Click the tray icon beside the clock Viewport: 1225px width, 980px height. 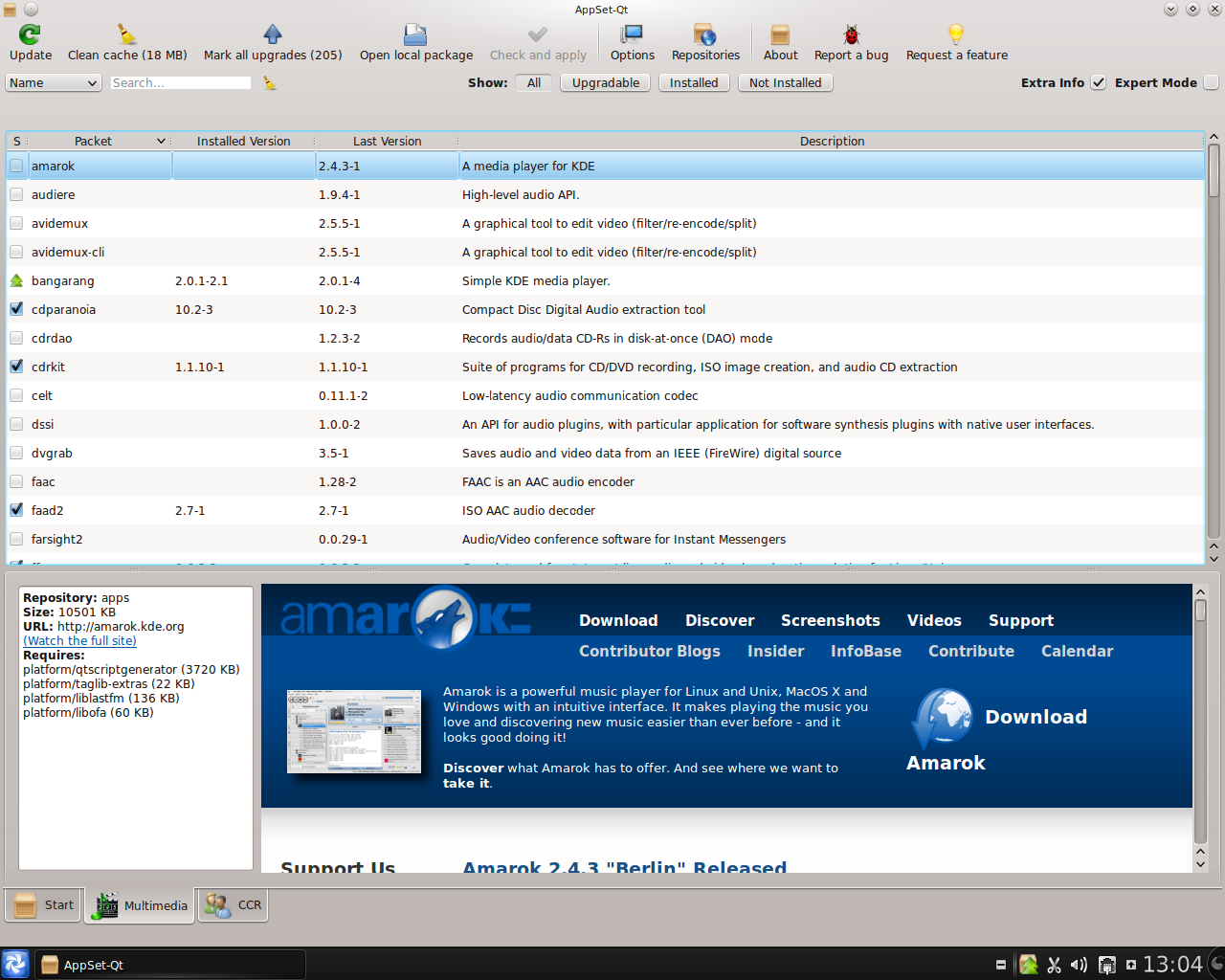[1131, 965]
